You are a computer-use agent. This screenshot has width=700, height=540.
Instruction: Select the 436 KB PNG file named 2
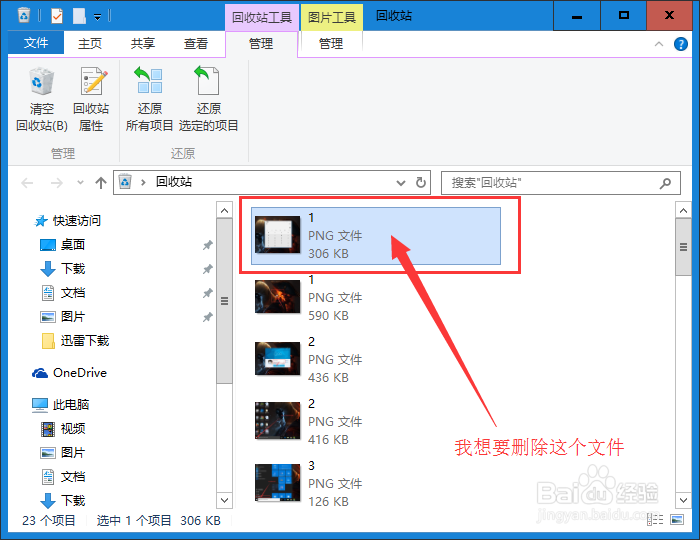(x=376, y=360)
